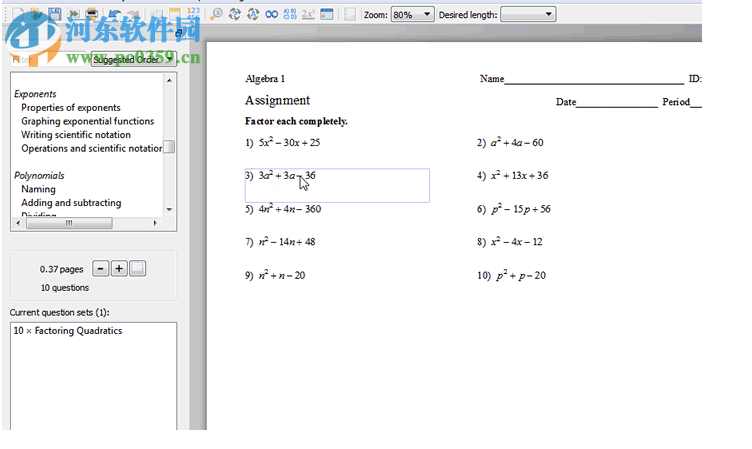Click the topic list horizontal scrollbar thumb
The height and width of the screenshot is (449, 752).
[69, 223]
